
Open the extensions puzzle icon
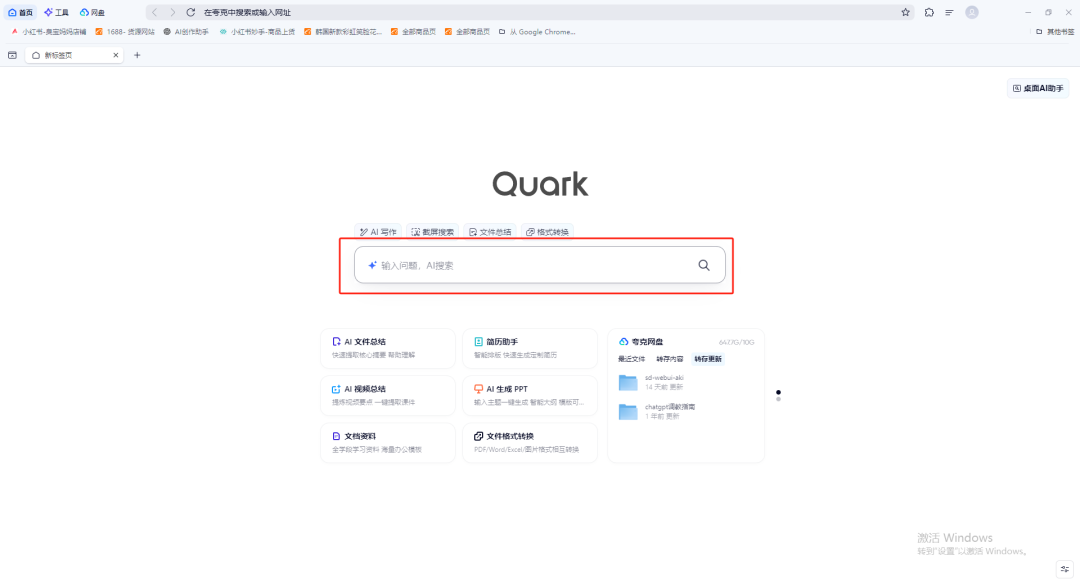(929, 12)
